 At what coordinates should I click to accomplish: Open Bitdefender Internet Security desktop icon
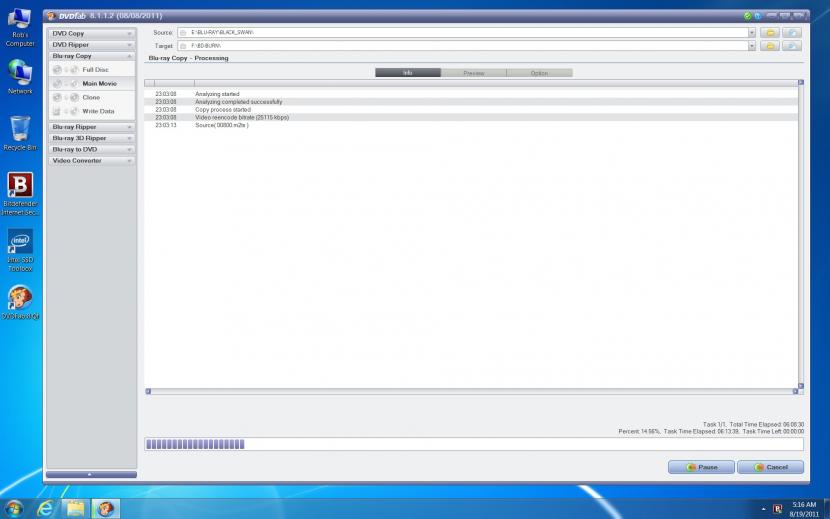20,194
